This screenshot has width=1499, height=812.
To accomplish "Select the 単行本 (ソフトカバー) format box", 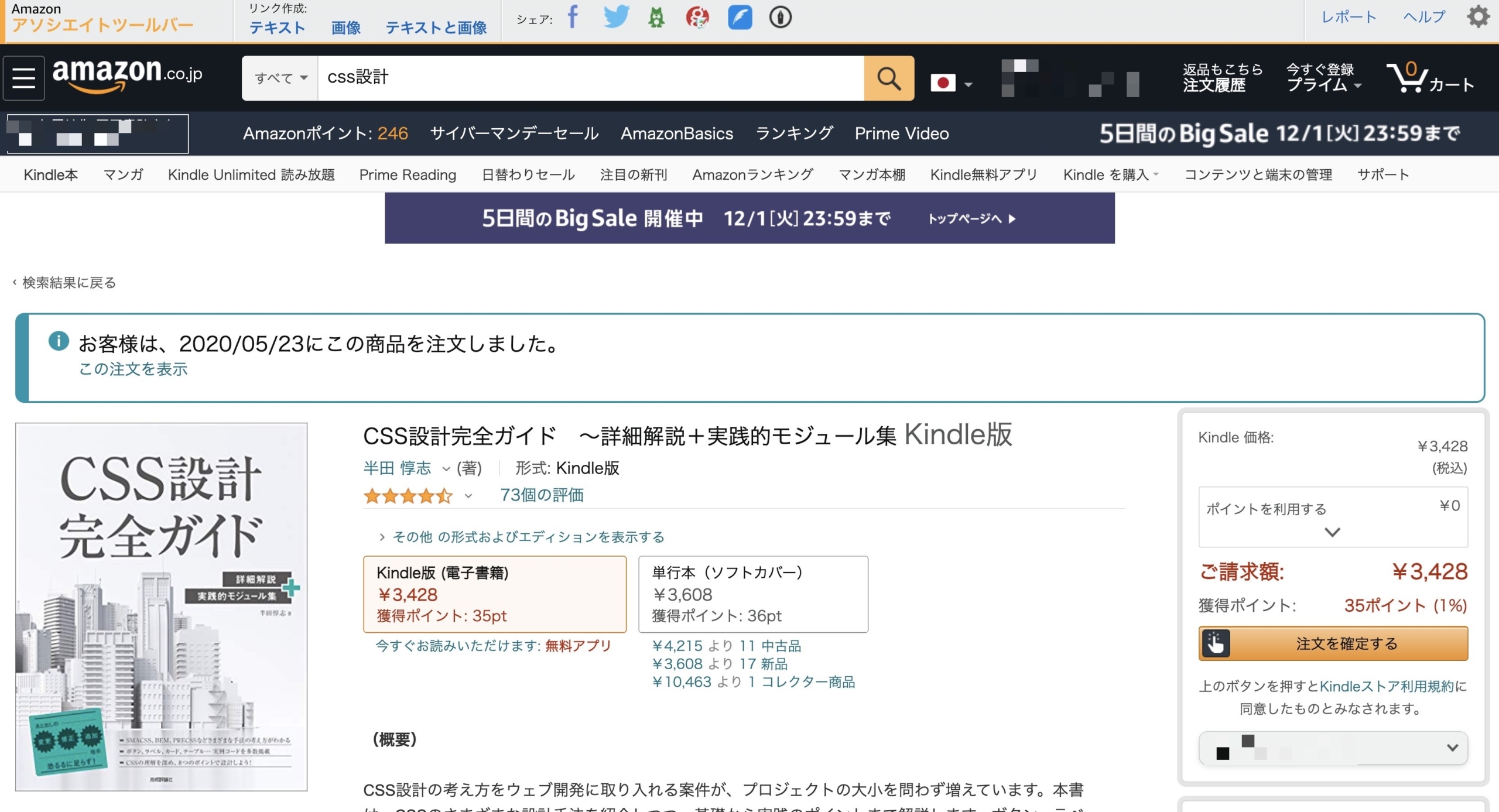I will [753, 594].
